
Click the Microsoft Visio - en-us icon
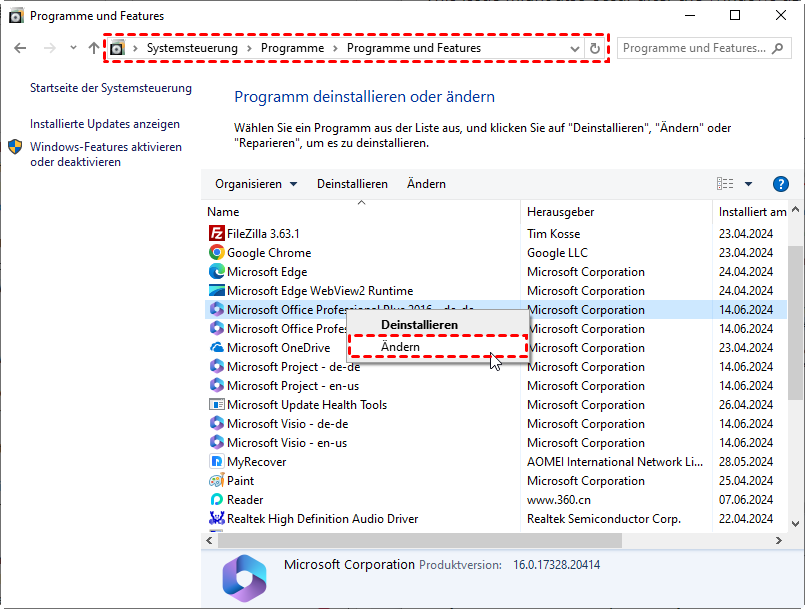pos(217,442)
